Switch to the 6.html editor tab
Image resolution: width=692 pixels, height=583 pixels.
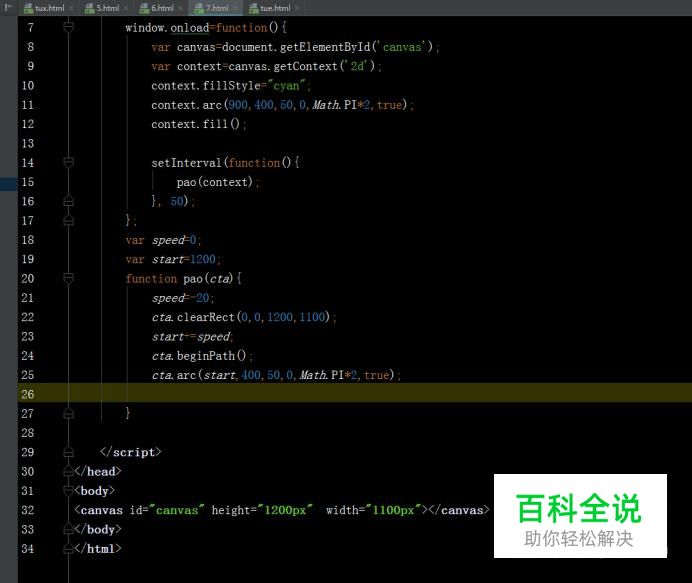click(157, 8)
